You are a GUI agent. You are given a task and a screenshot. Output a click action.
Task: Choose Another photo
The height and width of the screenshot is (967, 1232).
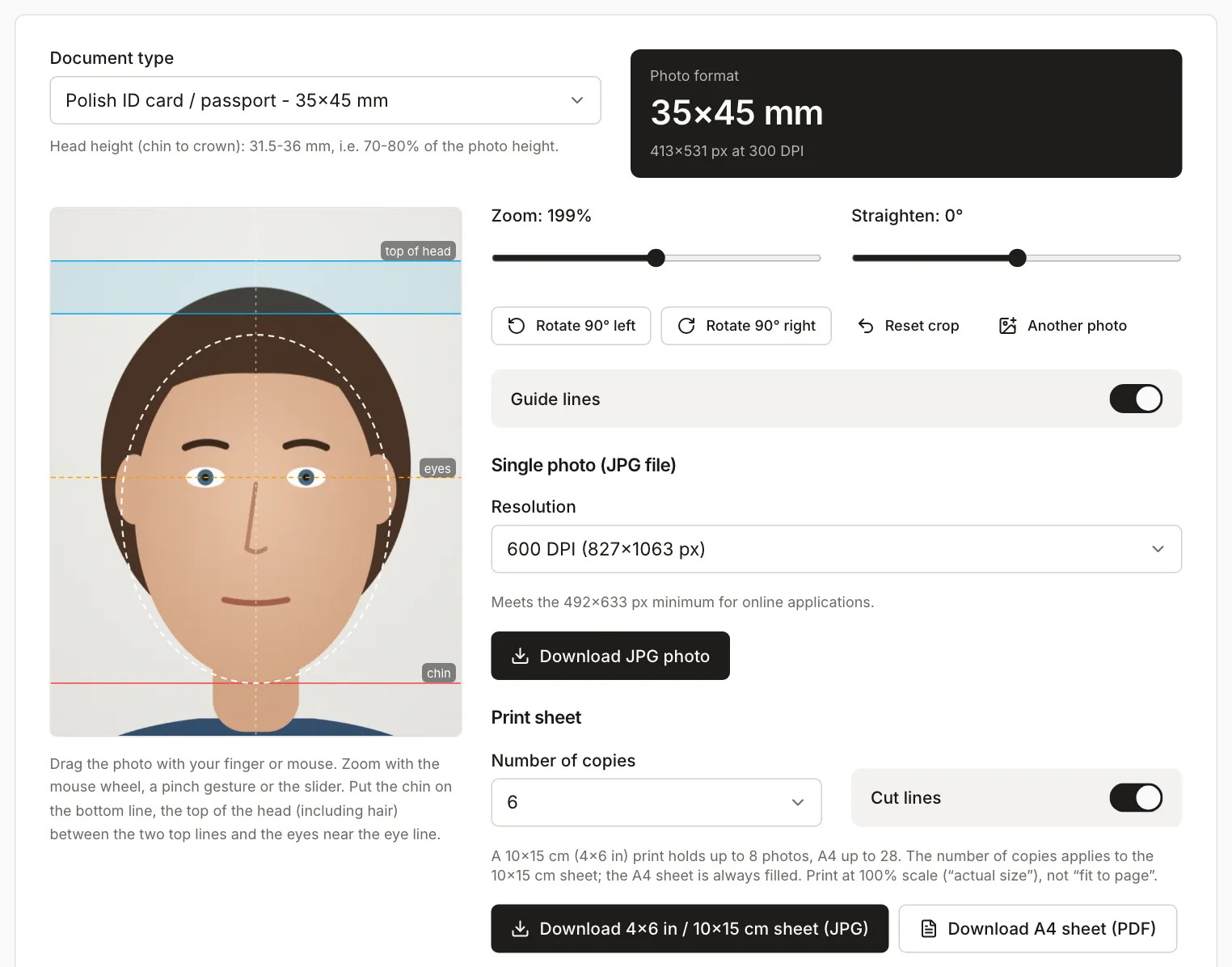[x=1063, y=326]
